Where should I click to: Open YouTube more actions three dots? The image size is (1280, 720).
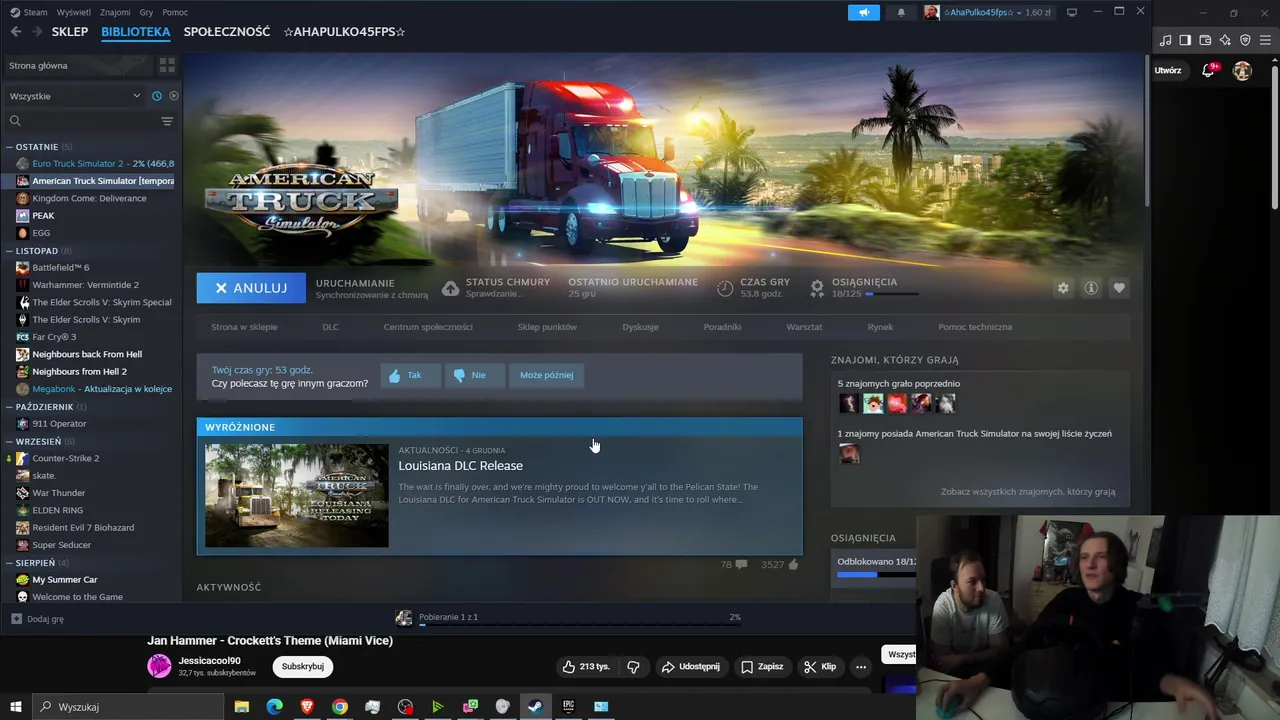pyautogui.click(x=860, y=666)
